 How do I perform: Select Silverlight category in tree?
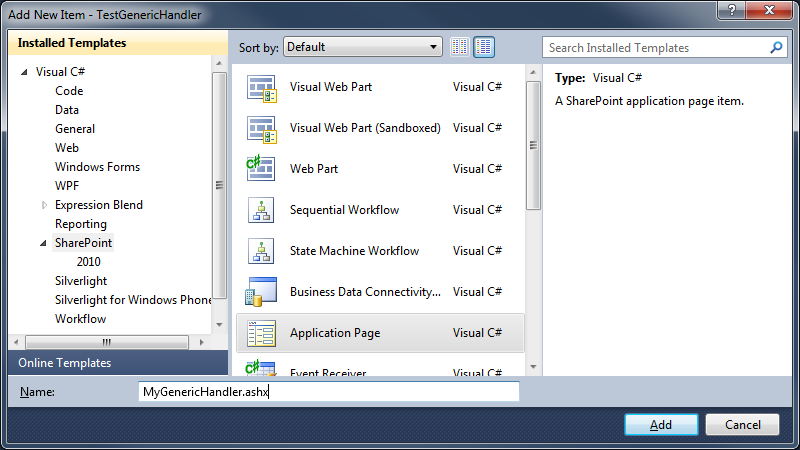click(x=81, y=281)
